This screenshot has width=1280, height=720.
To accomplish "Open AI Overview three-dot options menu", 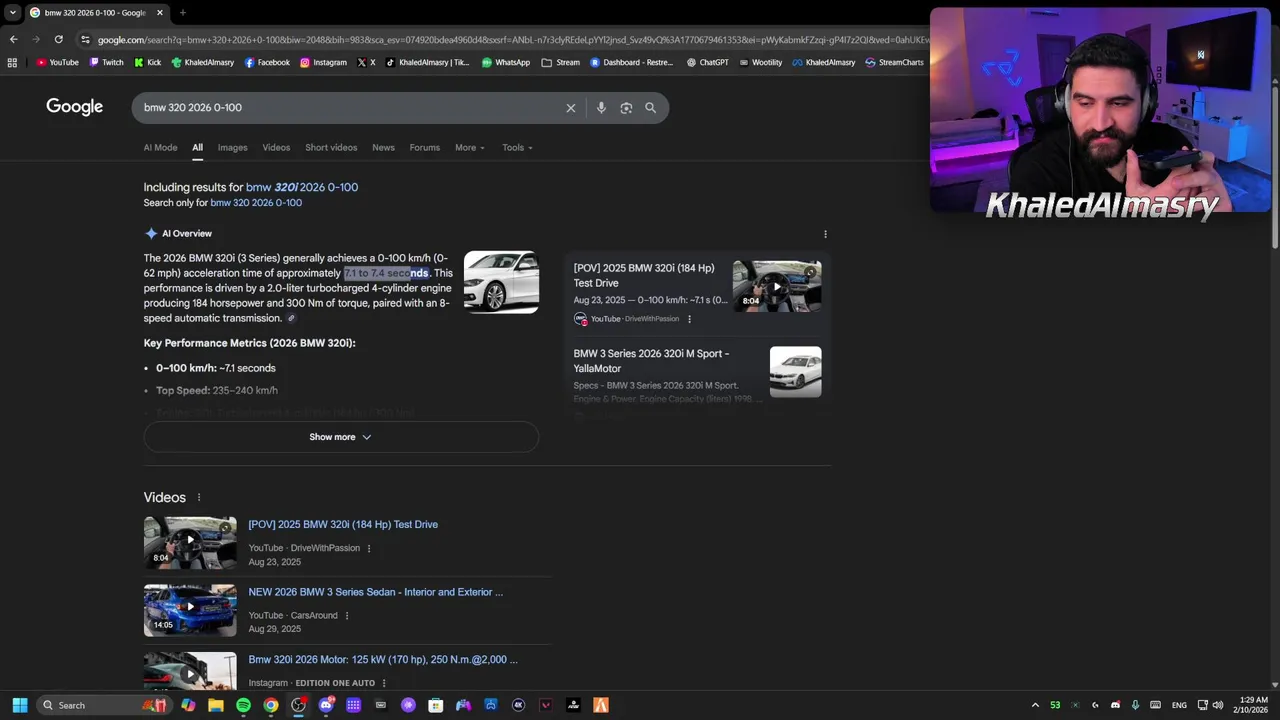I will 825,234.
